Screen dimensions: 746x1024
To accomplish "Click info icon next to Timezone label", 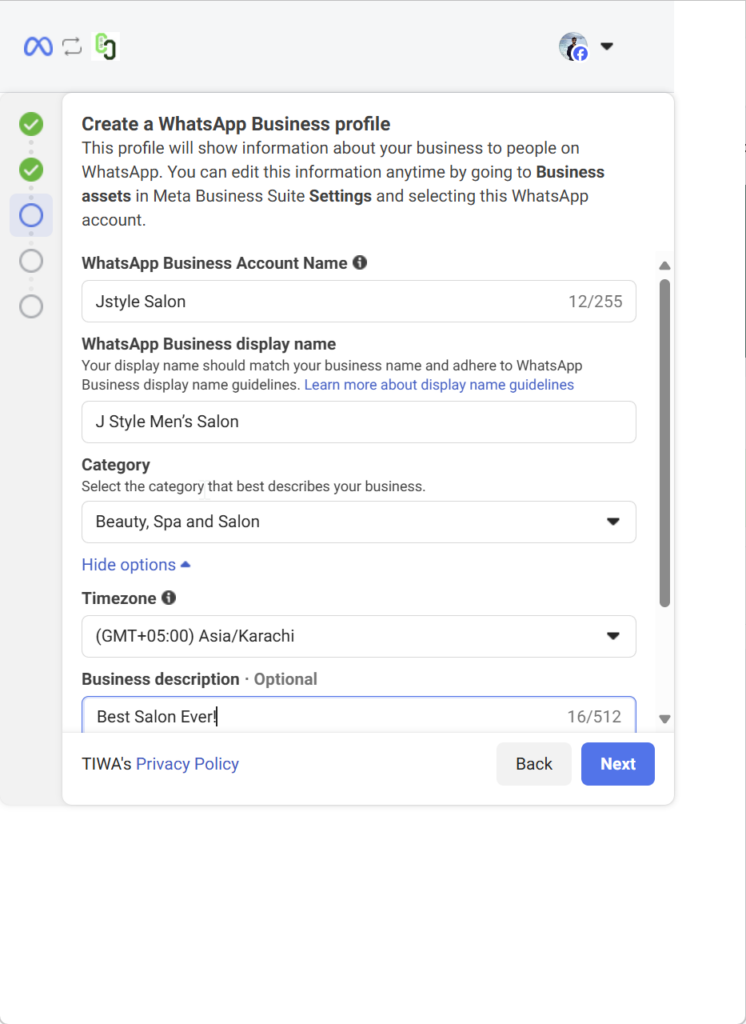I will pos(169,598).
